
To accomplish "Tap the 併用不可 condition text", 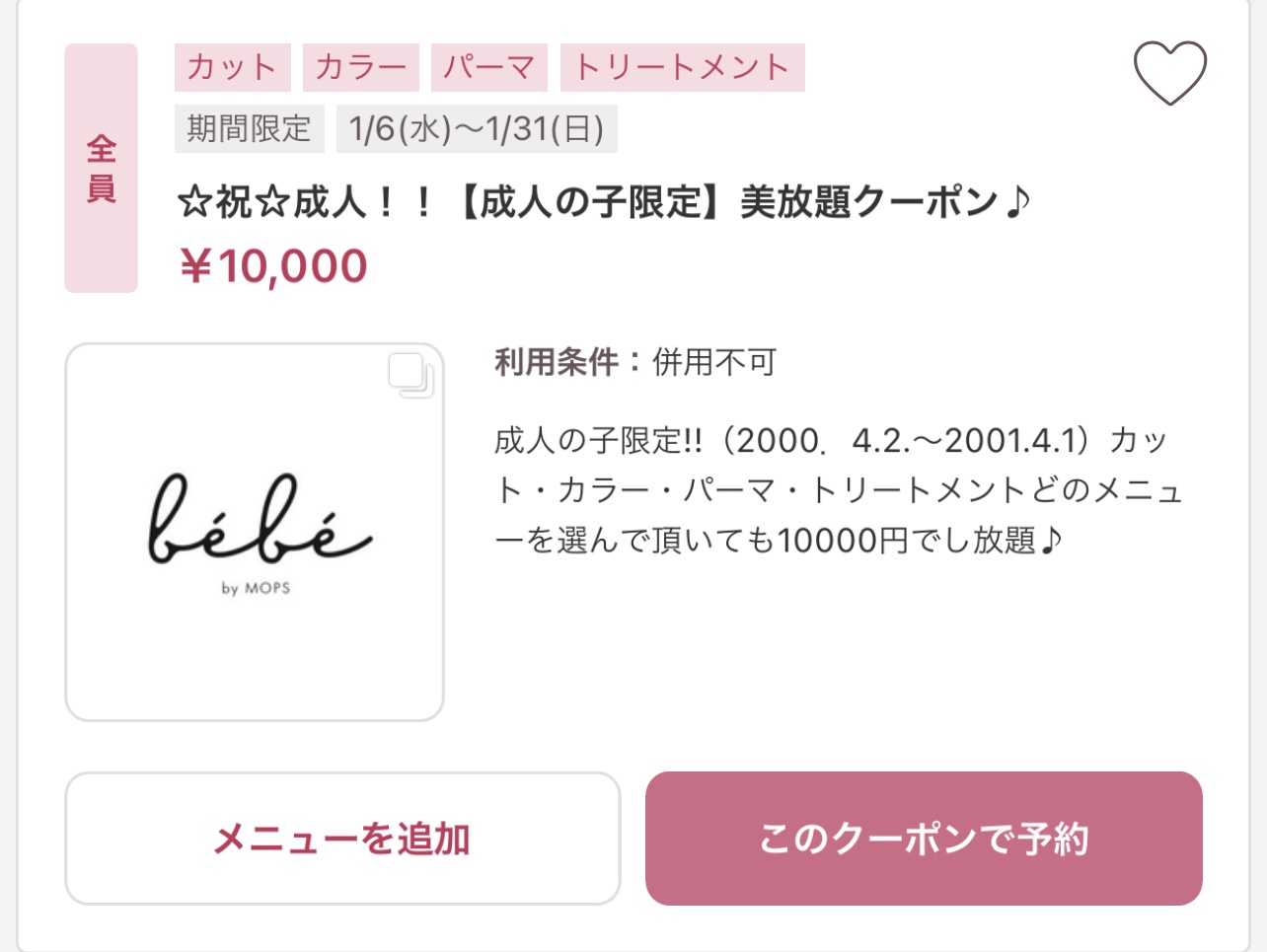I will pyautogui.click(x=714, y=362).
